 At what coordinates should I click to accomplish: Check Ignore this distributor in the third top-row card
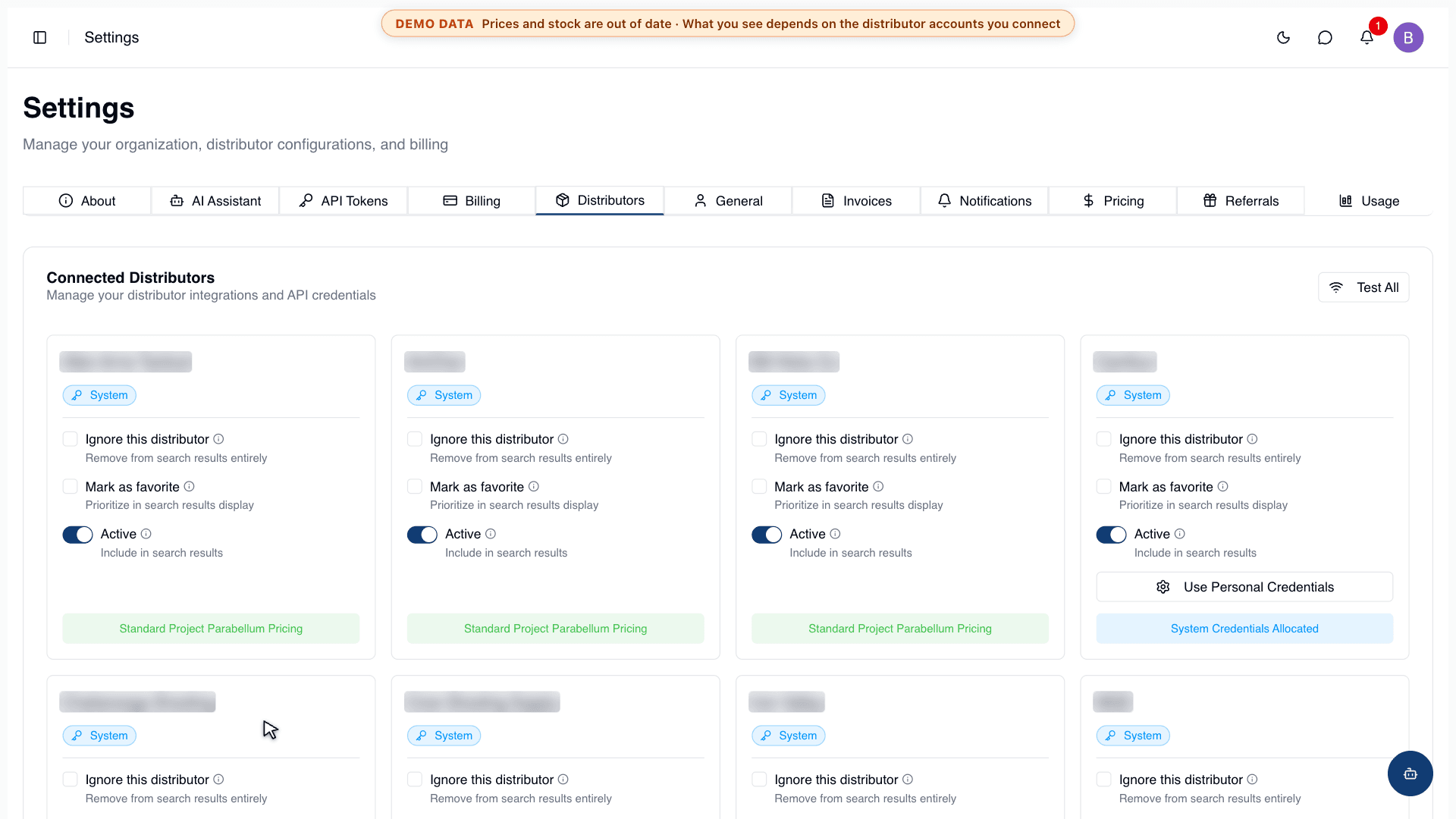click(x=759, y=439)
